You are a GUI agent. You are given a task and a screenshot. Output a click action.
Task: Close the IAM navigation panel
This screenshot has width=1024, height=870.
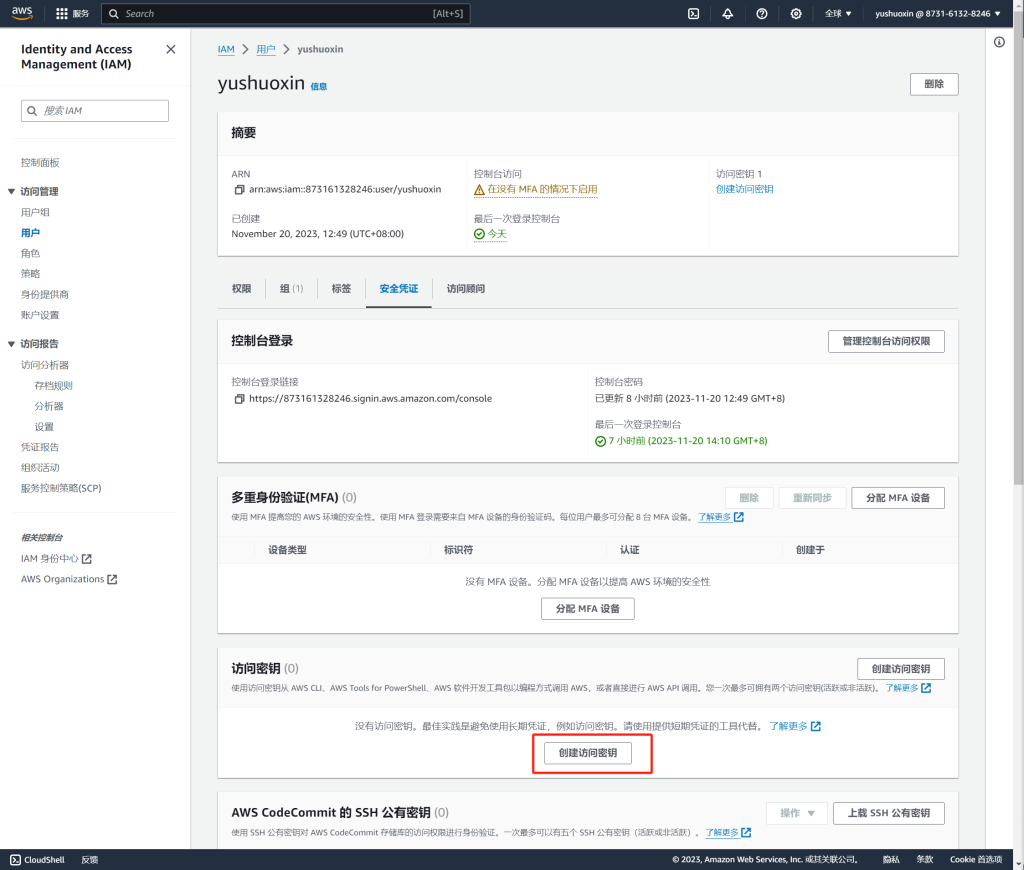point(170,49)
